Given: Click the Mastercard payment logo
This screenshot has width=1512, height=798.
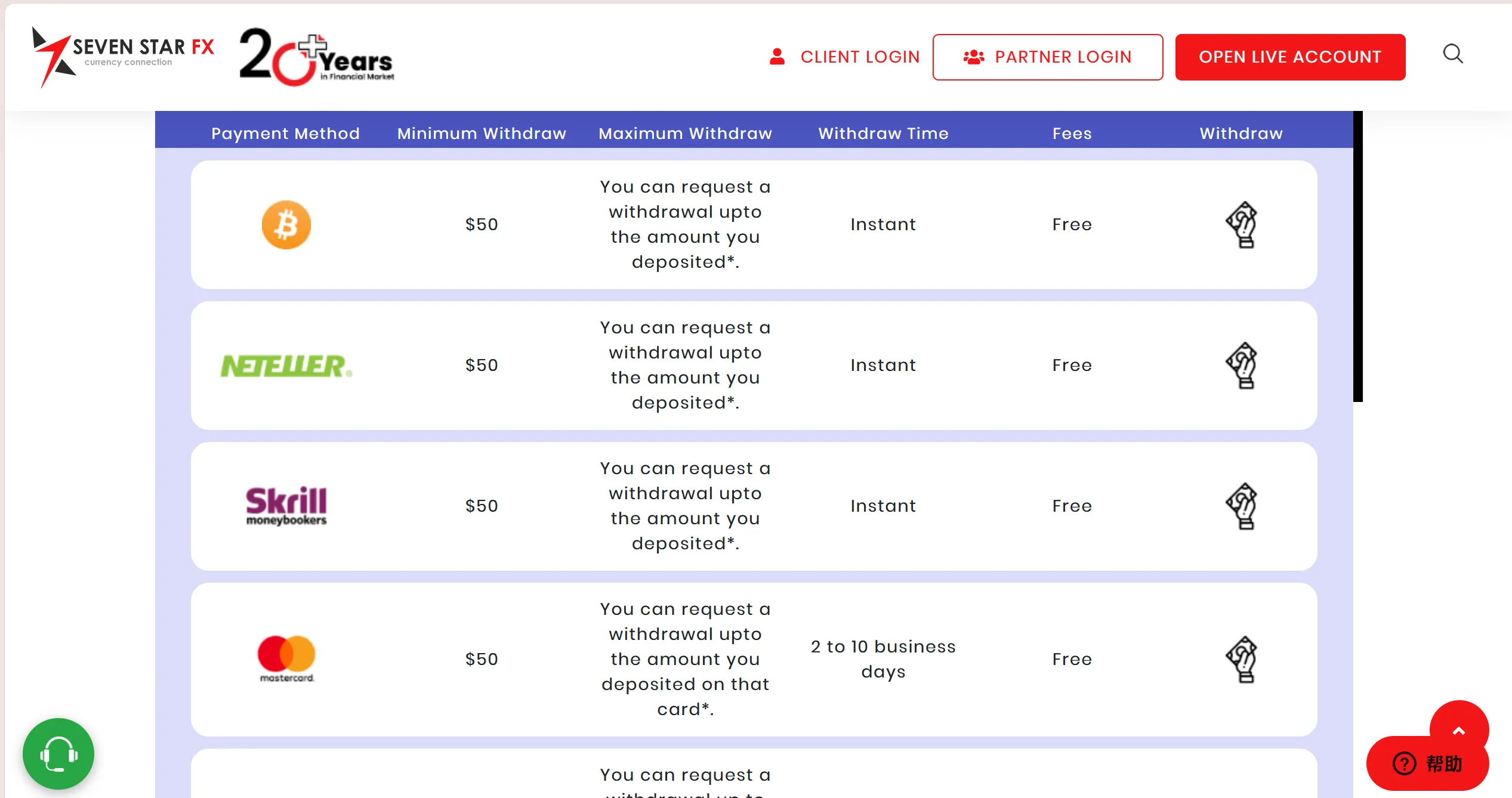Looking at the screenshot, I should coord(286,659).
